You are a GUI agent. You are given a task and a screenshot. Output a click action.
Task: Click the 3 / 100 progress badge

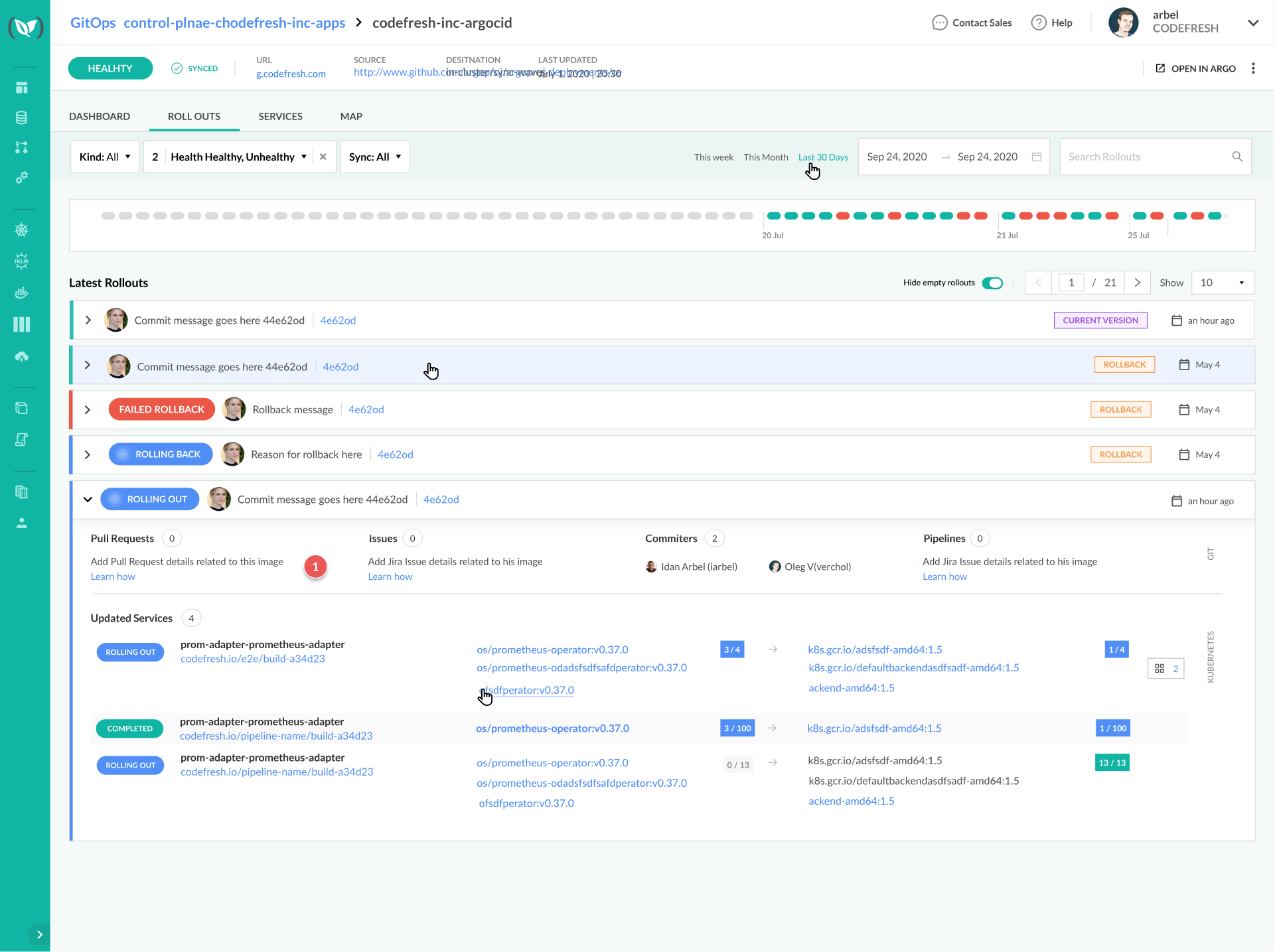(737, 728)
